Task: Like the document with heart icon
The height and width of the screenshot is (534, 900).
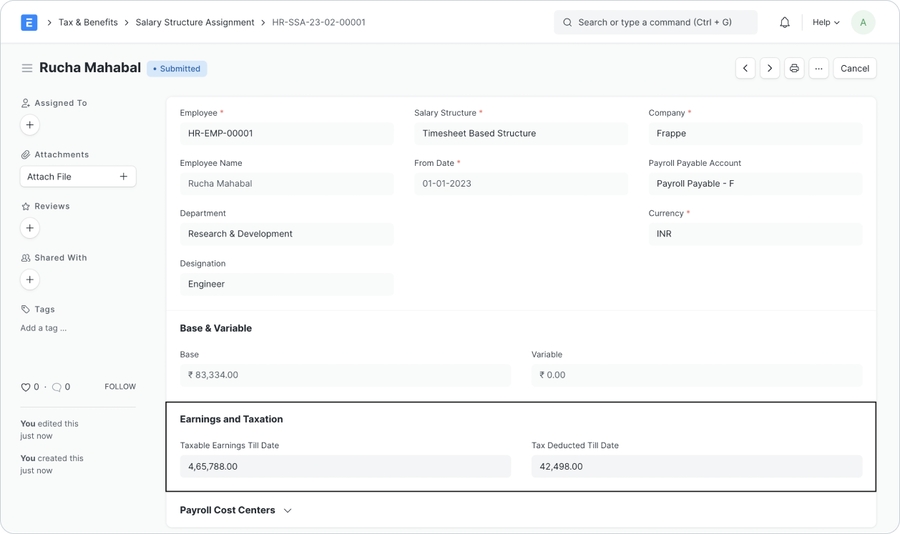Action: click(26, 387)
